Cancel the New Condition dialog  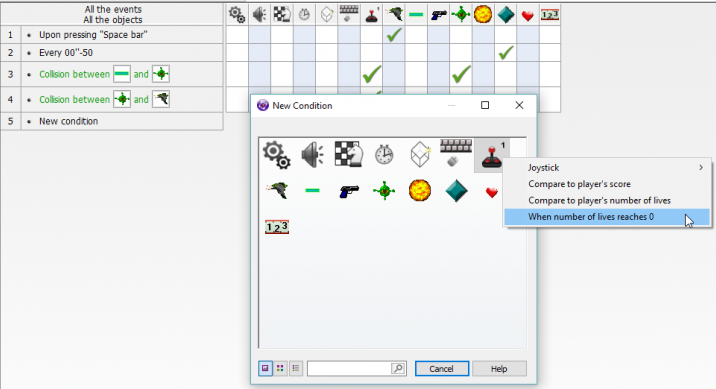(x=442, y=368)
